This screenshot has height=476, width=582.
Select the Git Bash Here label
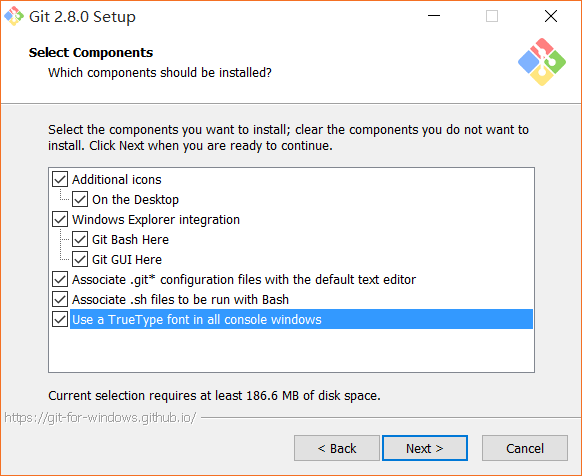pos(130,240)
